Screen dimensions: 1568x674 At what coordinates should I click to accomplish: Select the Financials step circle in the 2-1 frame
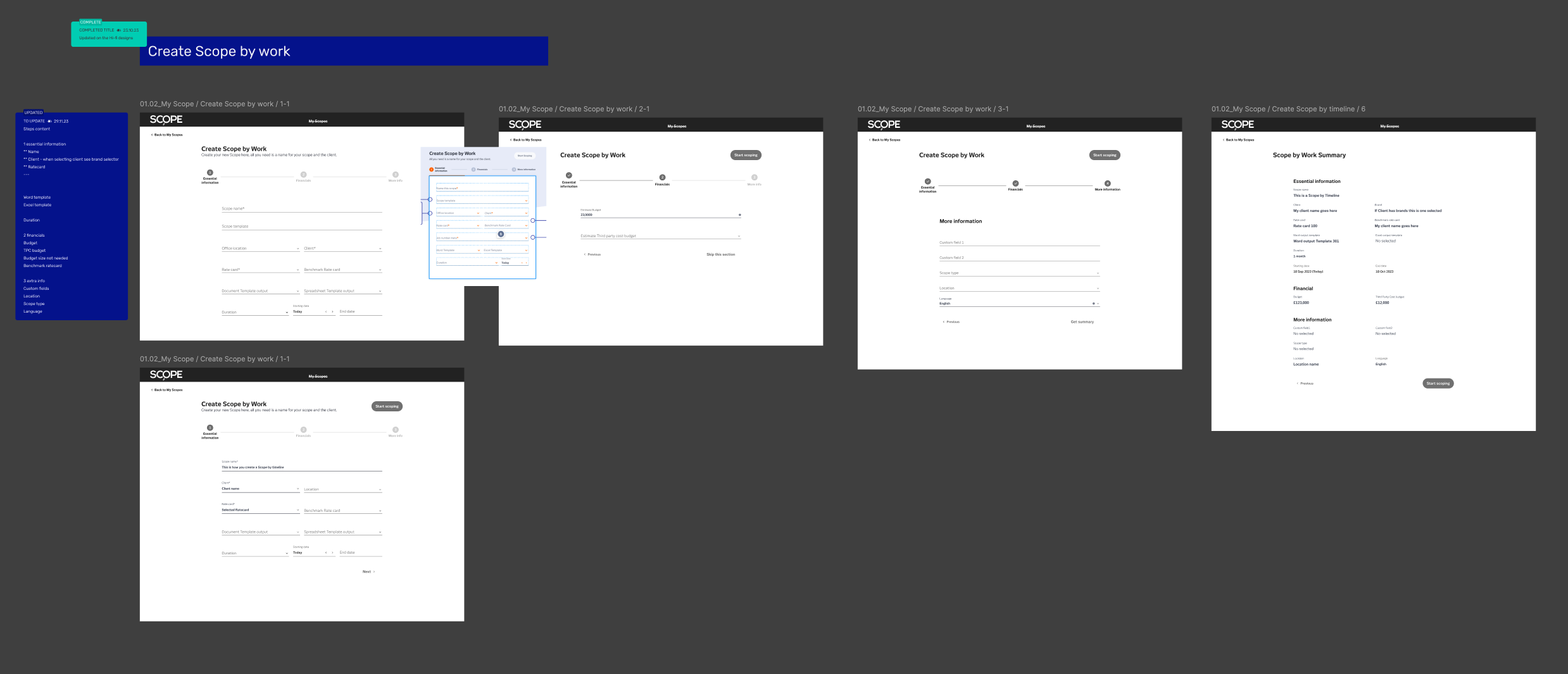[x=662, y=178]
